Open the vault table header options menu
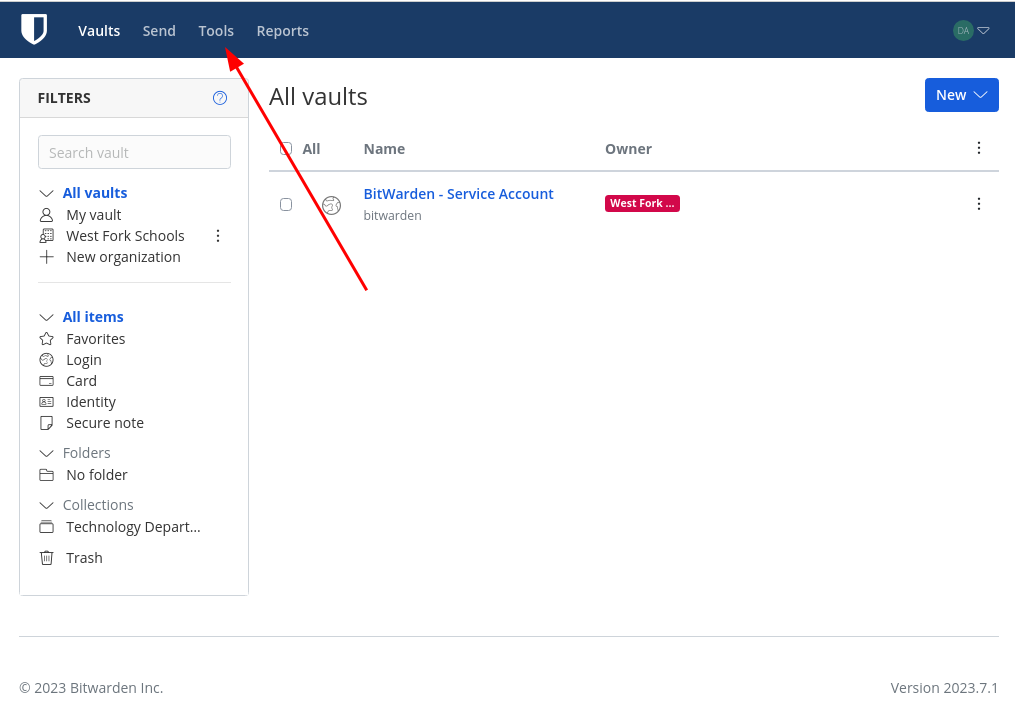Viewport: 1015px width, 710px height. coord(979,148)
